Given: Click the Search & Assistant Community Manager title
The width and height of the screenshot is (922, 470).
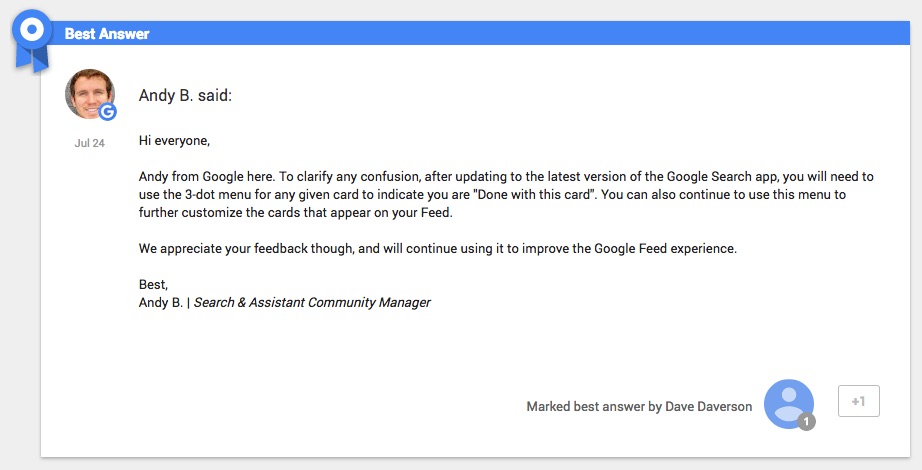Looking at the screenshot, I should tap(312, 302).
